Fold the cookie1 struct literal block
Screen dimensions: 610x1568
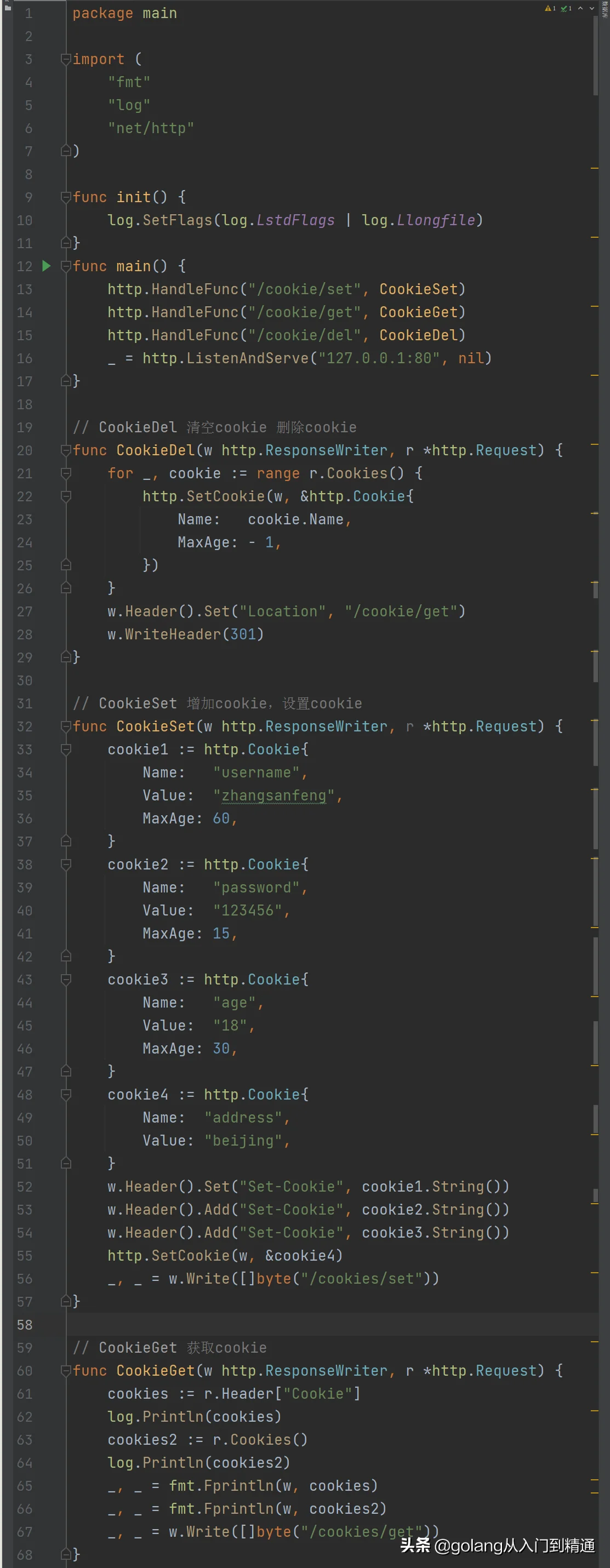click(66, 749)
